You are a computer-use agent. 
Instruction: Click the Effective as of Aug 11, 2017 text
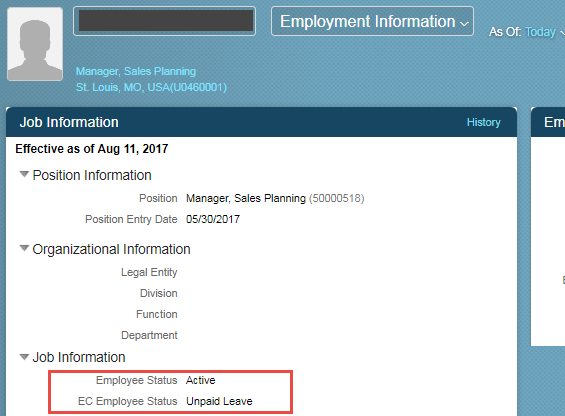click(92, 149)
